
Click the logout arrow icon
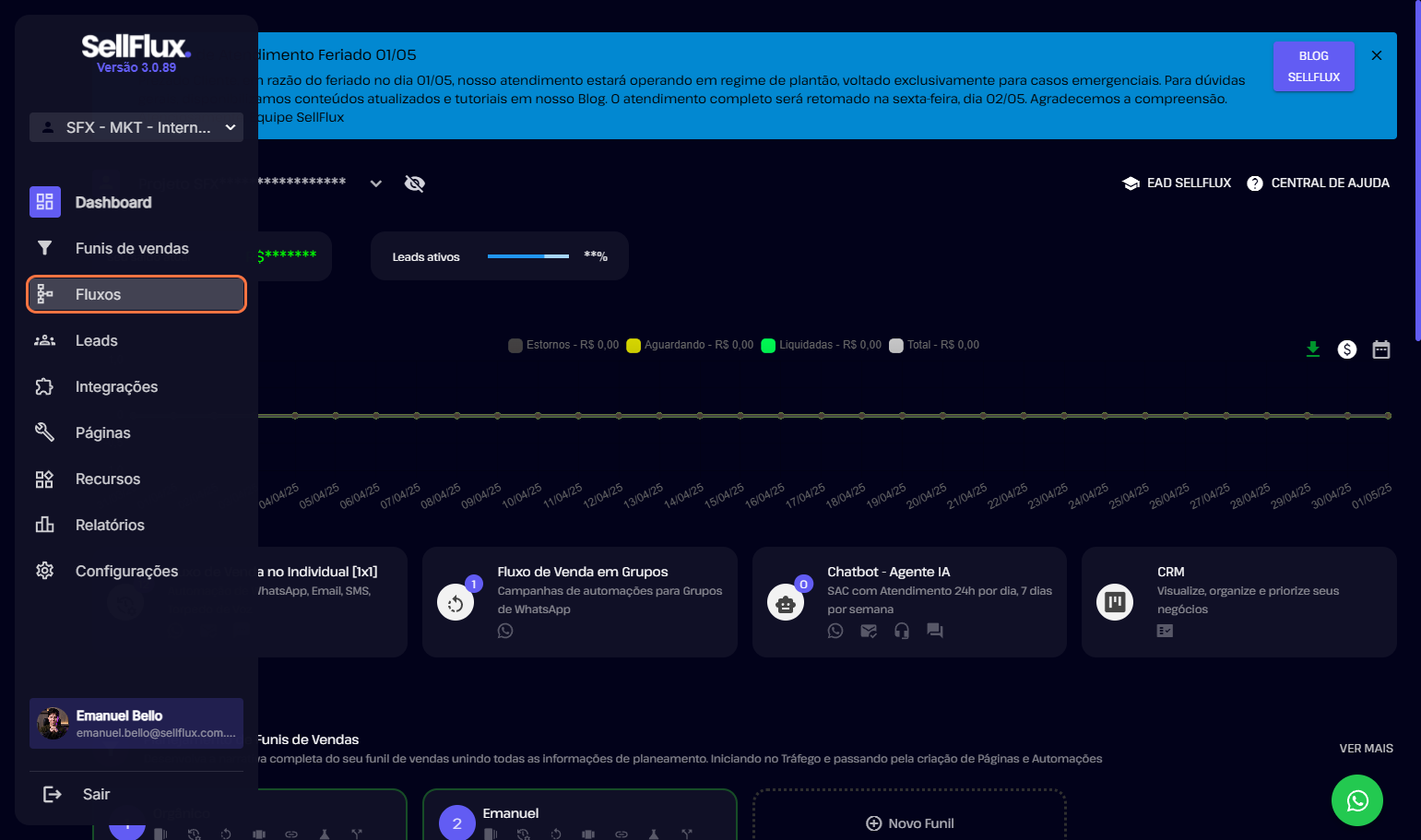point(53,794)
